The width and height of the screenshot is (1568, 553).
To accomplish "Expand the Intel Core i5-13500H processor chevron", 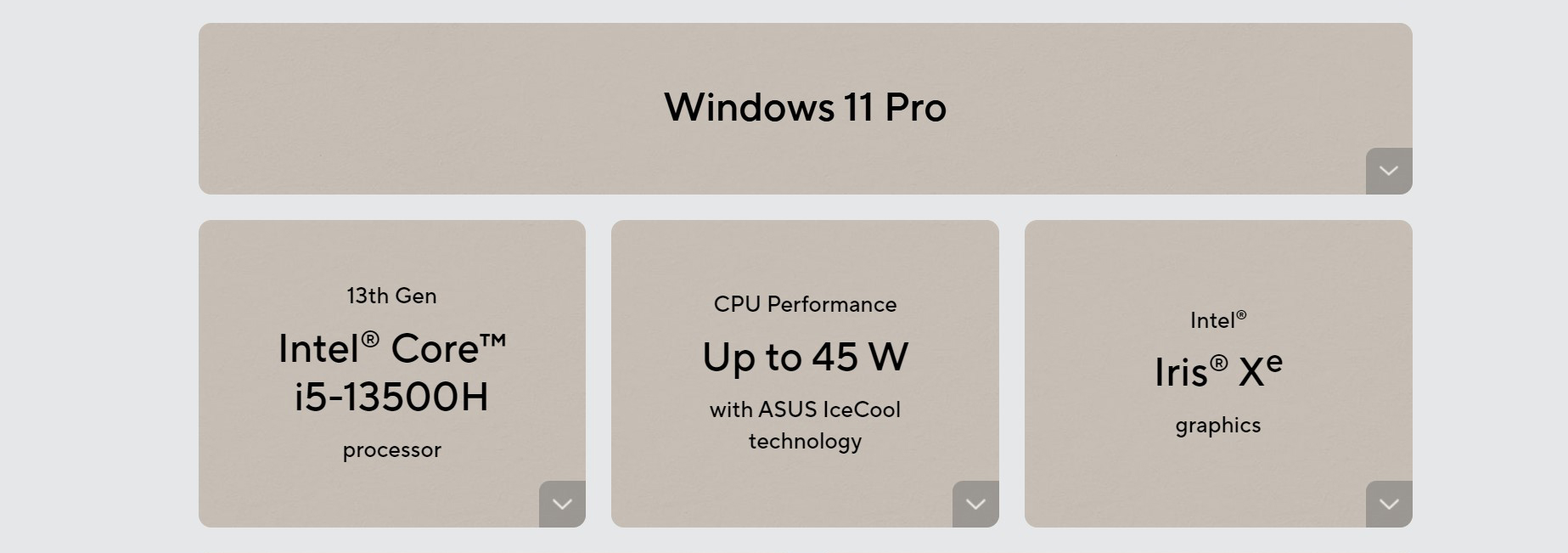I will pyautogui.click(x=562, y=504).
